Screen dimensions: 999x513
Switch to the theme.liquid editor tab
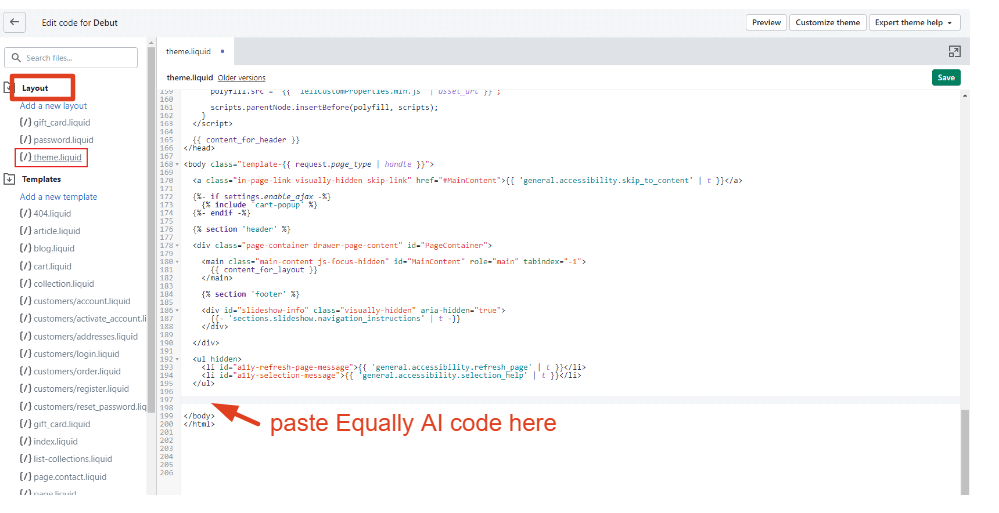(190, 51)
